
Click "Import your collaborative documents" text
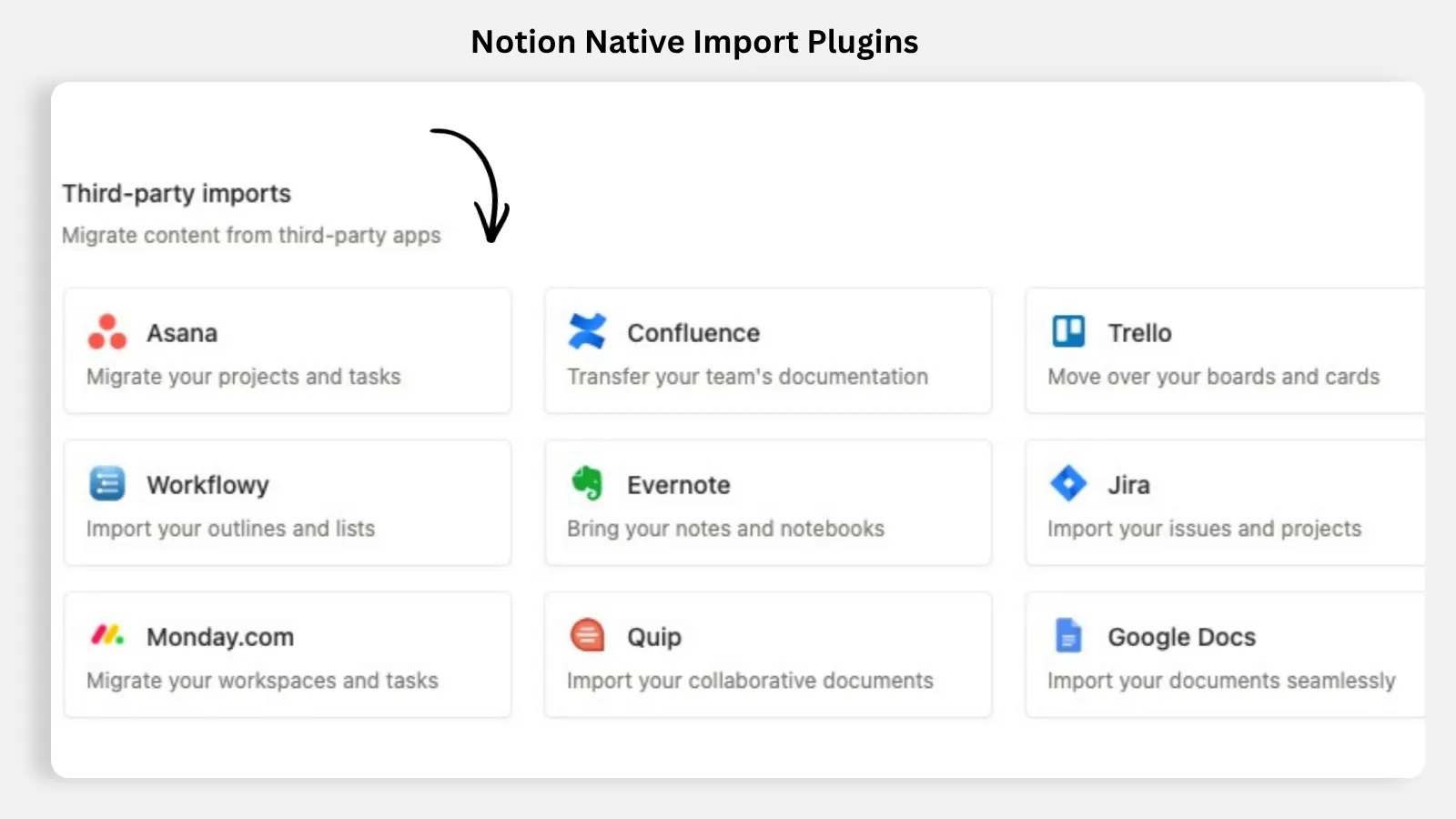[x=751, y=681]
